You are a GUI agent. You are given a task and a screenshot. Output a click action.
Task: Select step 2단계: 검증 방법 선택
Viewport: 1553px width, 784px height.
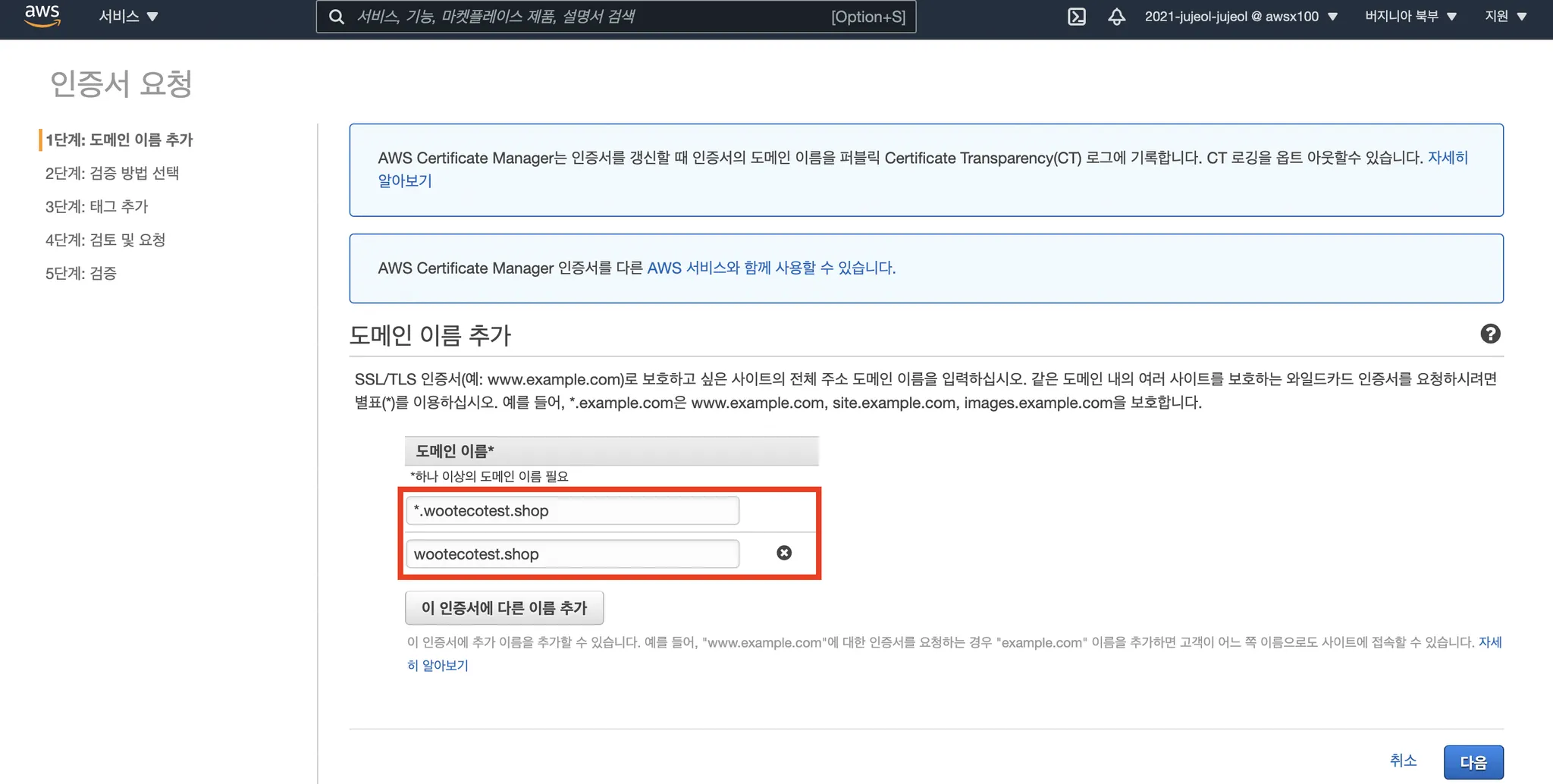click(x=112, y=173)
